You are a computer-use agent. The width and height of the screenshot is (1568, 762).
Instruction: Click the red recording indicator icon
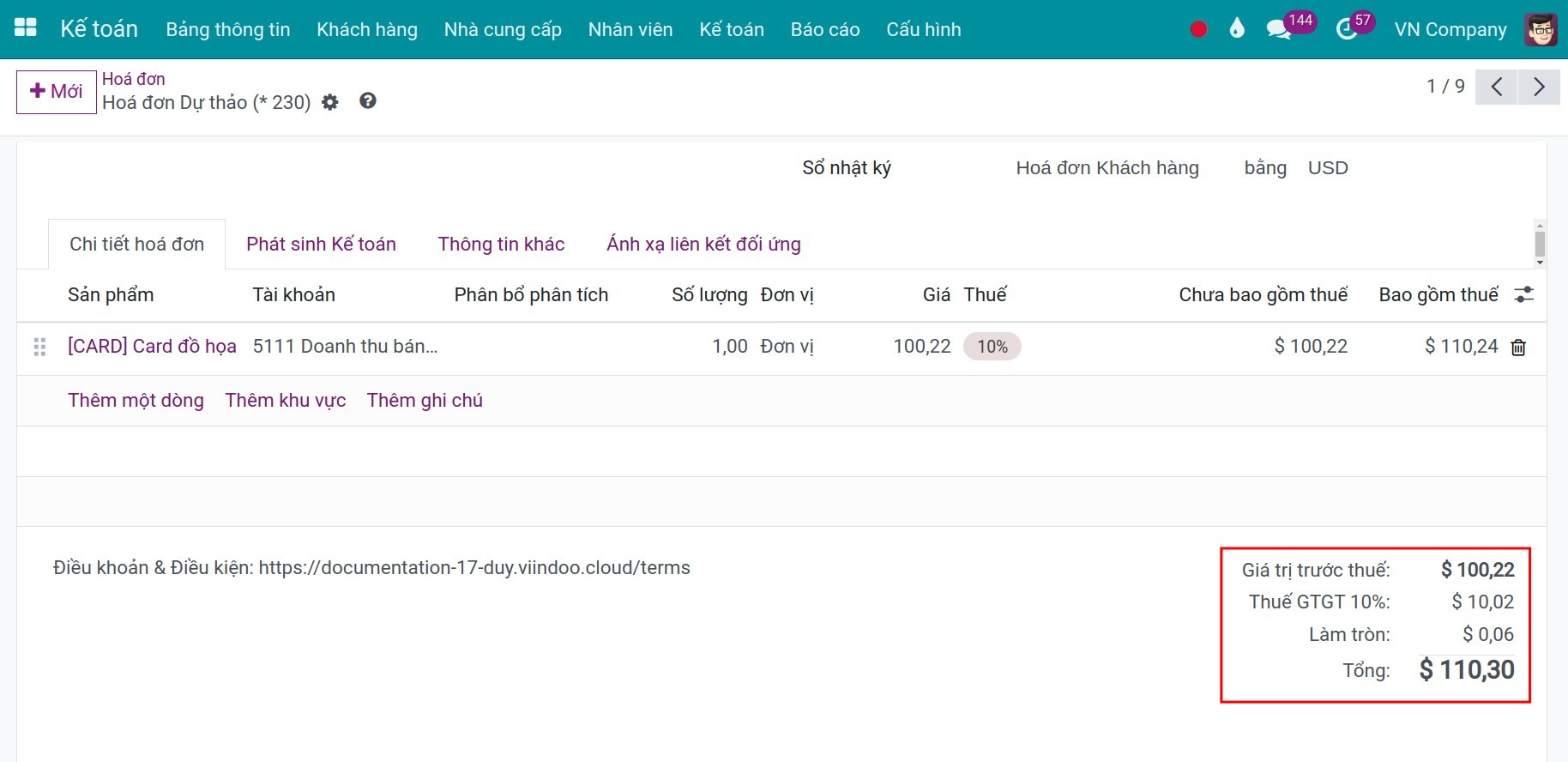(1199, 29)
